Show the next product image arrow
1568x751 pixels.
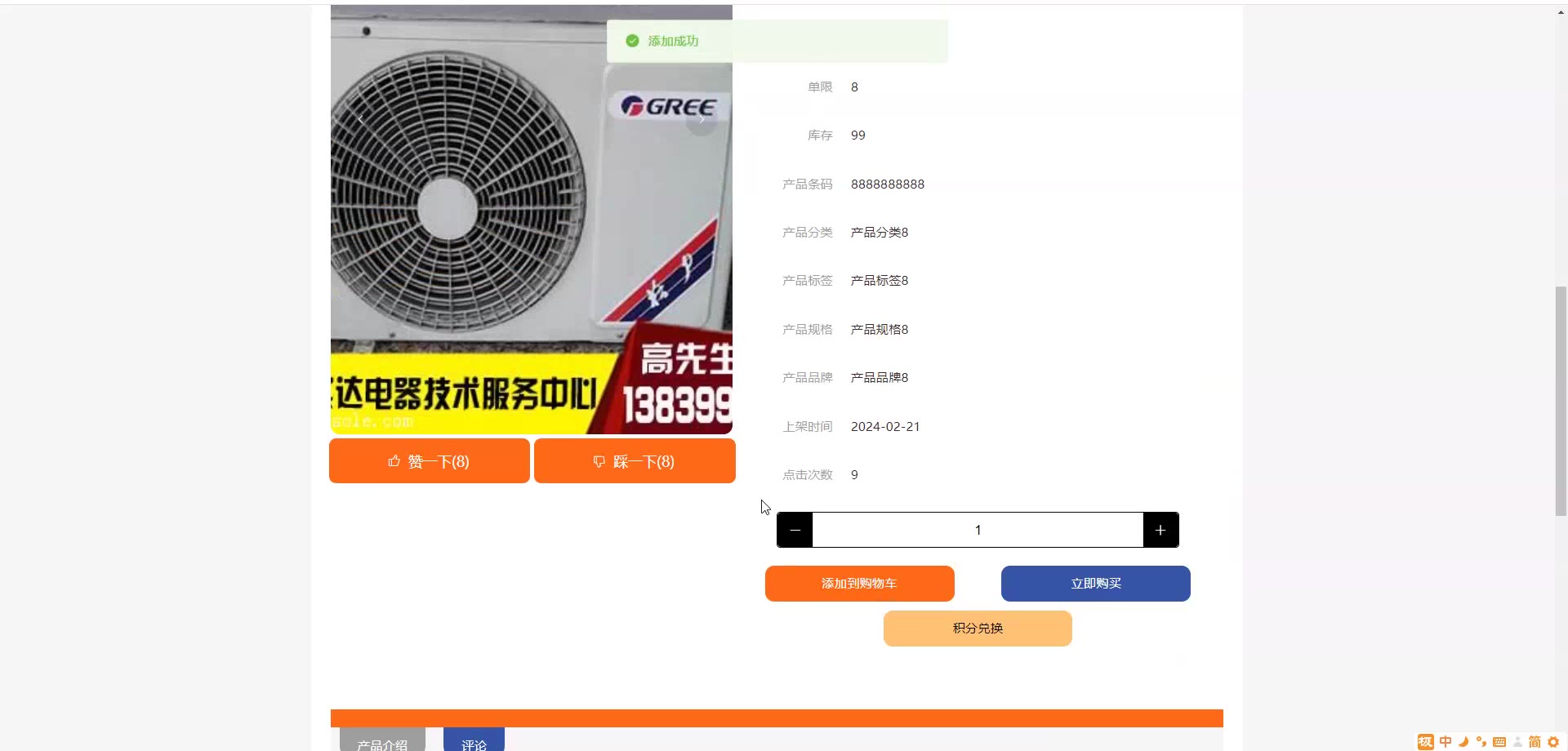(701, 120)
